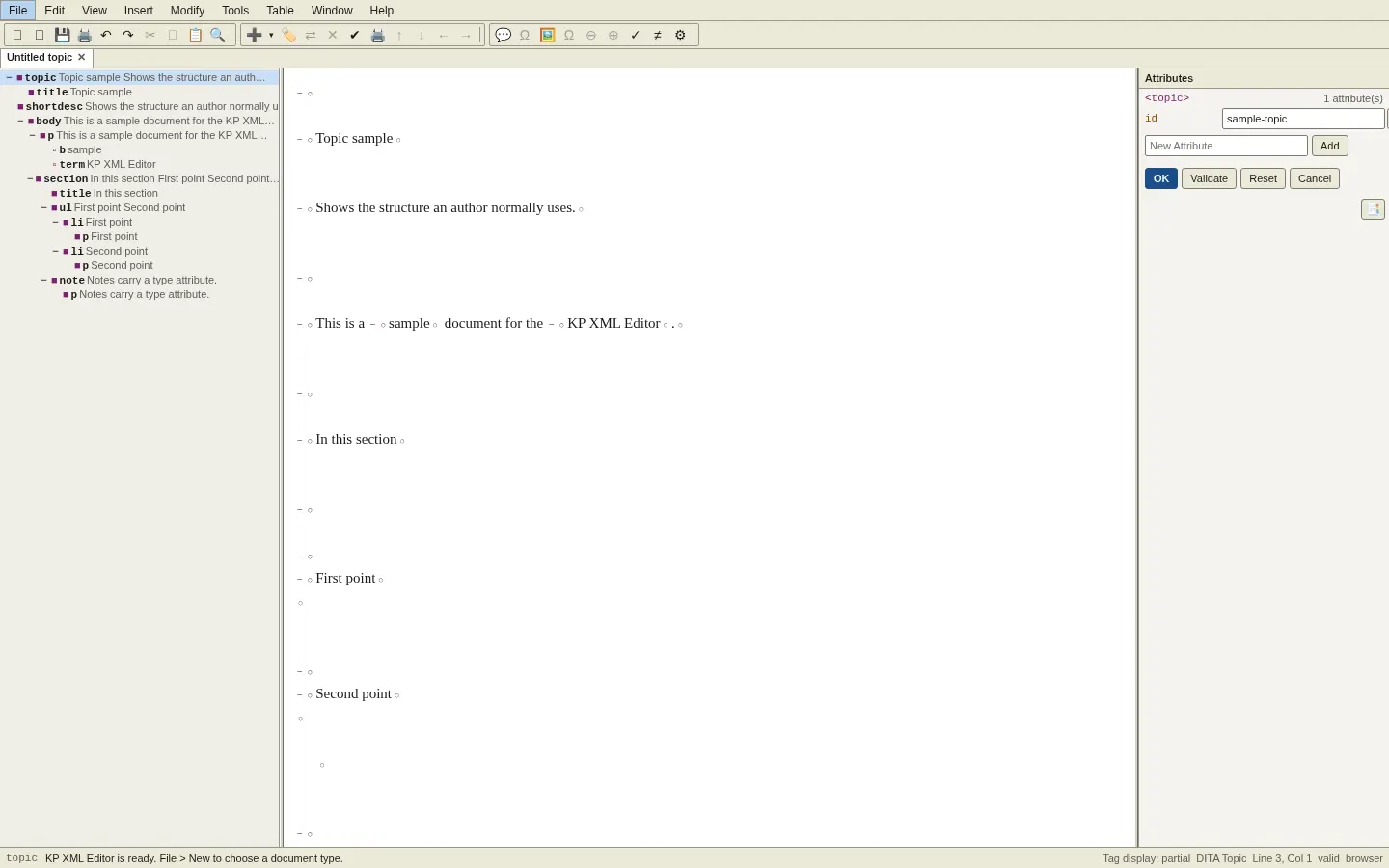Click 'Tag display: partial' in status bar
The width and height of the screenshot is (1389, 868).
[1146, 858]
